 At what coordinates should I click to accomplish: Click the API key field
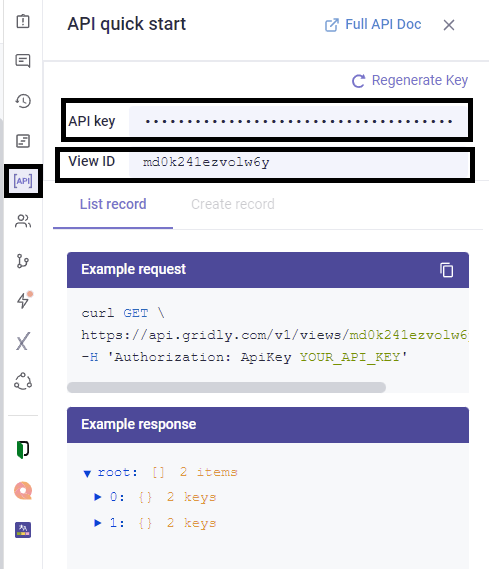(x=298, y=121)
